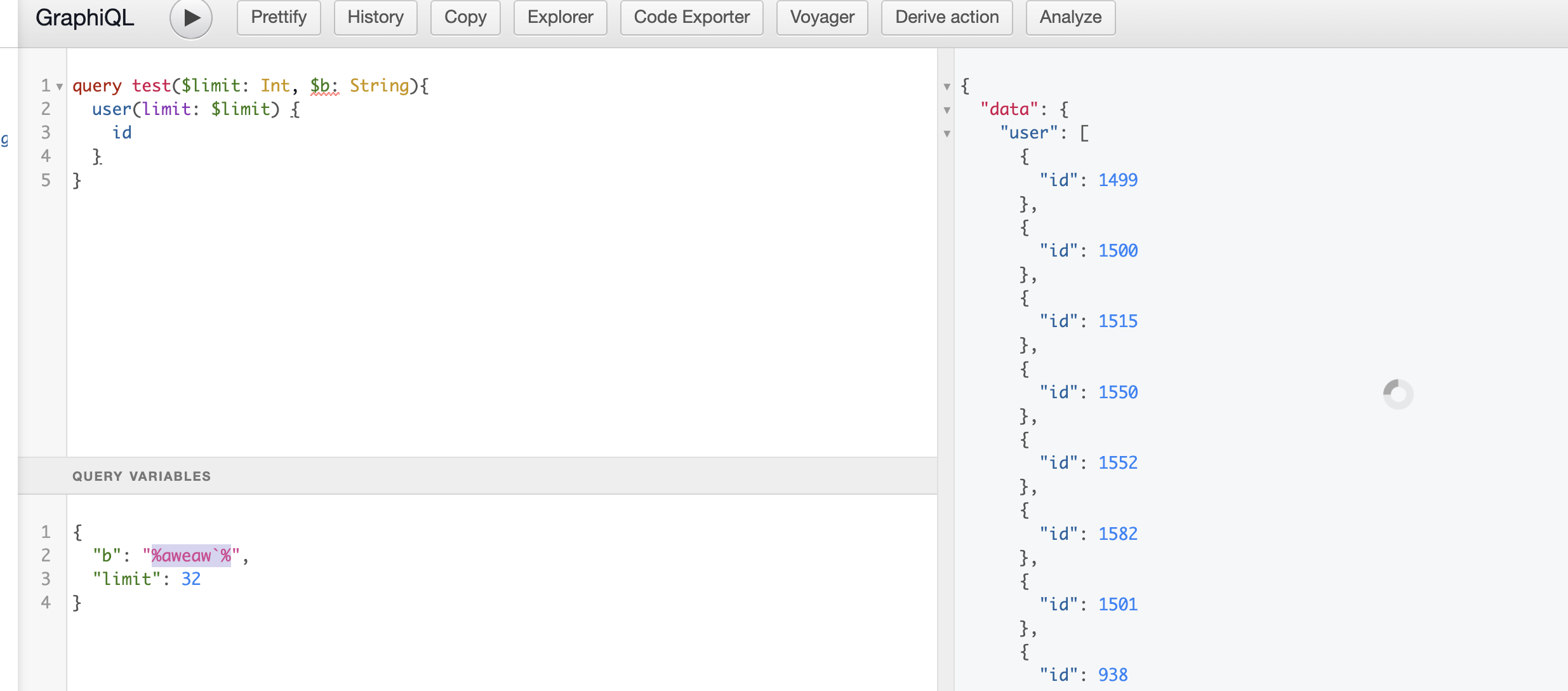Screen dimensions: 1568x691
Task: Copy the query using the Copy button
Action: click(x=465, y=18)
